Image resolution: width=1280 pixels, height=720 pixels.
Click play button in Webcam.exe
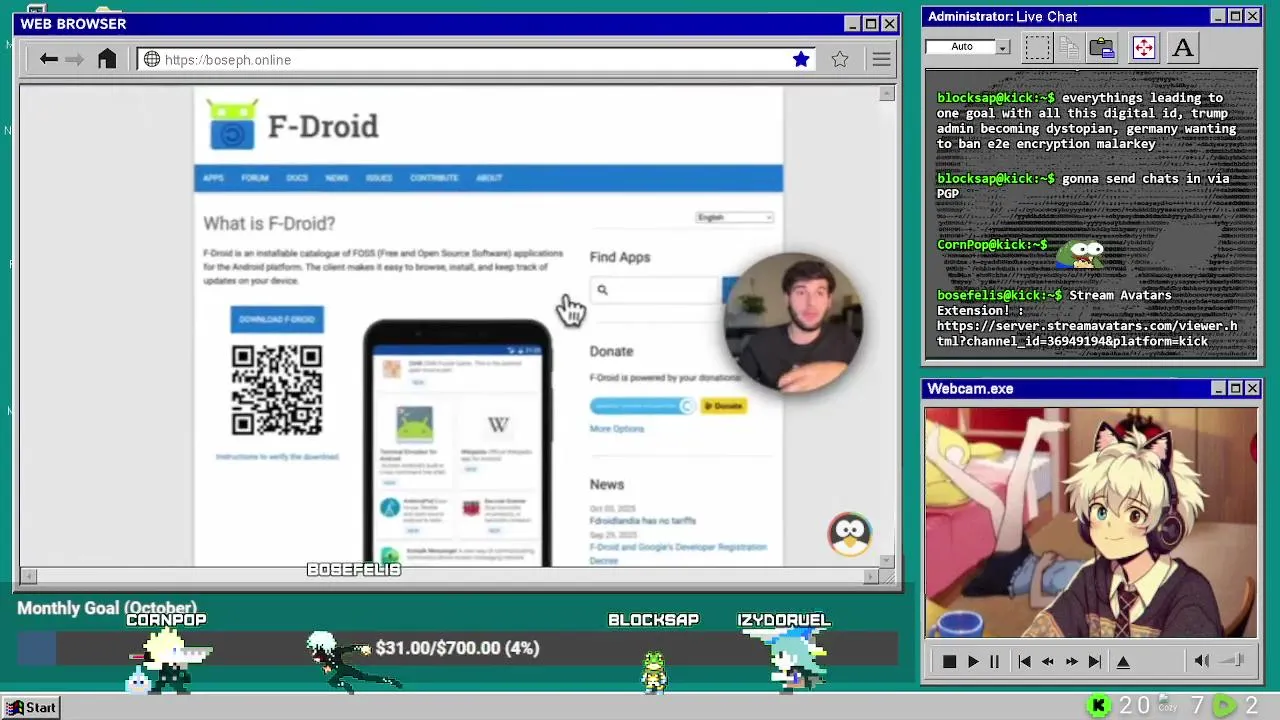pos(973,661)
